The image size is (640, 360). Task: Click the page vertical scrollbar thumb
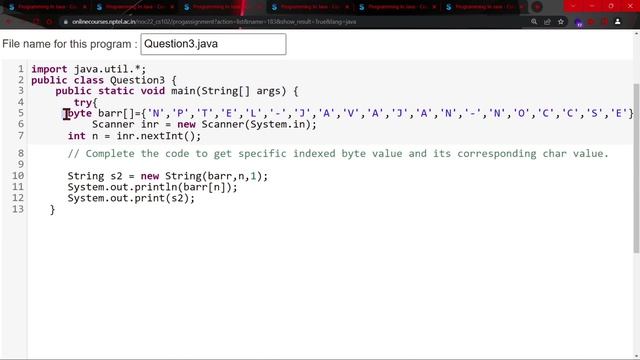636,167
